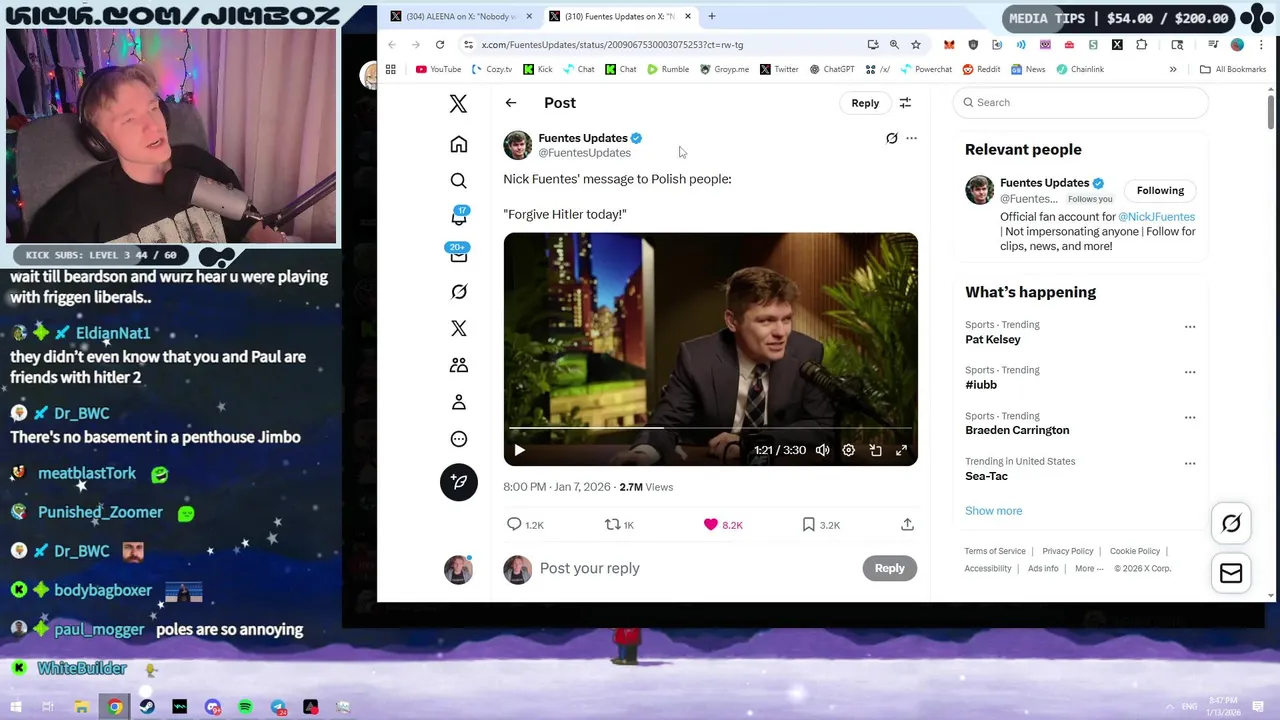Open Pat Kelsey trending topic

993,340
